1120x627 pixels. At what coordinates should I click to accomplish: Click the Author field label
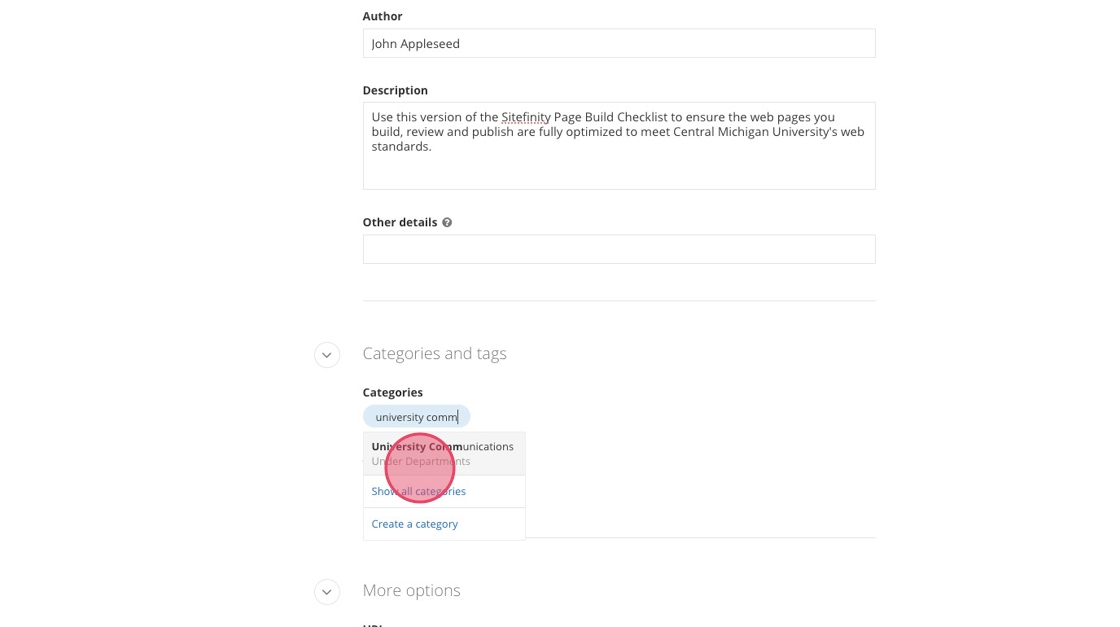tap(382, 16)
